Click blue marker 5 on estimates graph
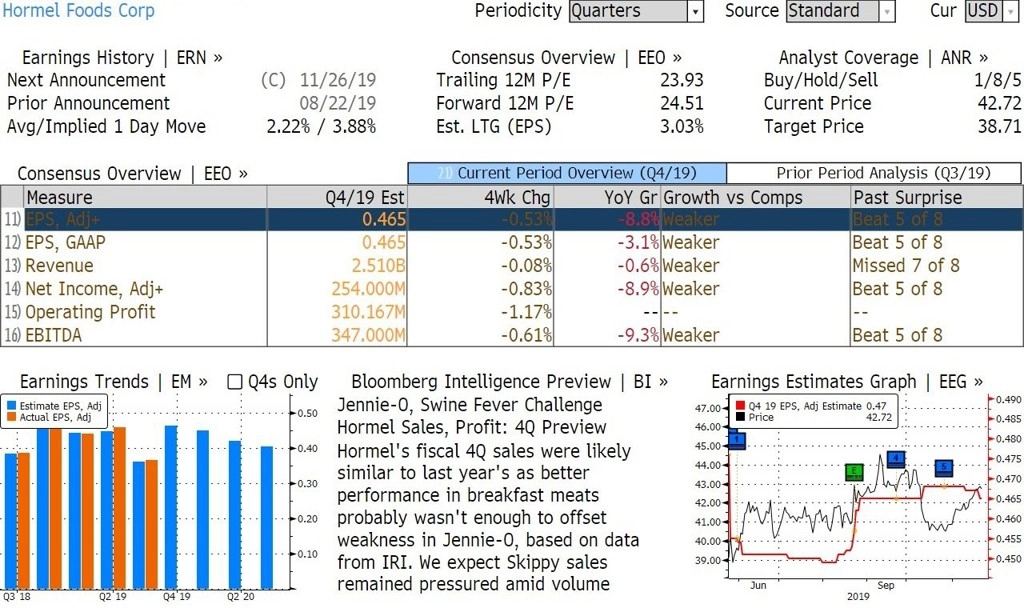The width and height of the screenshot is (1024, 608). pos(944,468)
